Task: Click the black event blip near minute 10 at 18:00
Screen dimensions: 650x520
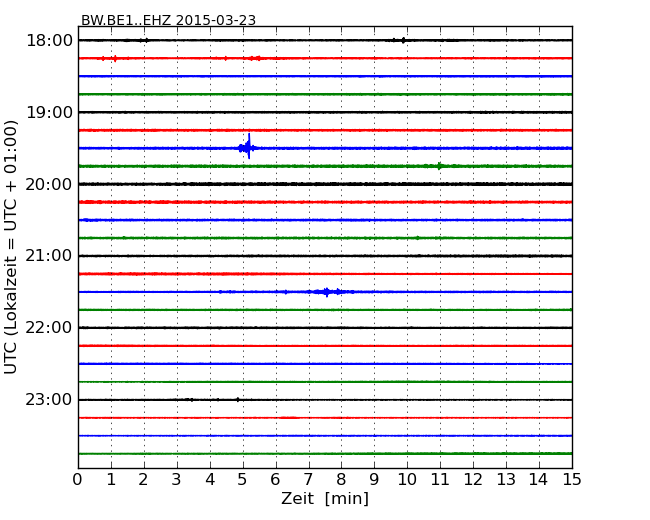Action: click(403, 40)
